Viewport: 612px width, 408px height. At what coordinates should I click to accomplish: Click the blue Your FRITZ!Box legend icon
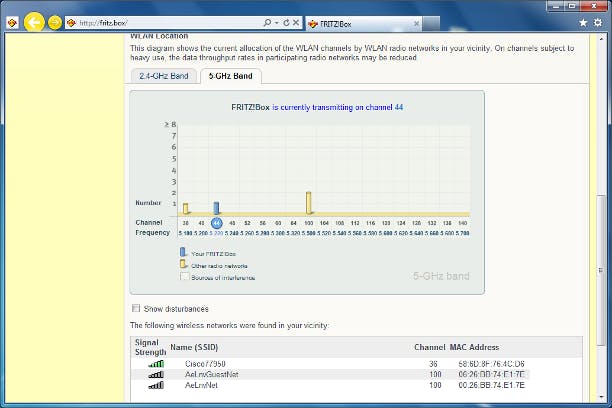point(183,252)
